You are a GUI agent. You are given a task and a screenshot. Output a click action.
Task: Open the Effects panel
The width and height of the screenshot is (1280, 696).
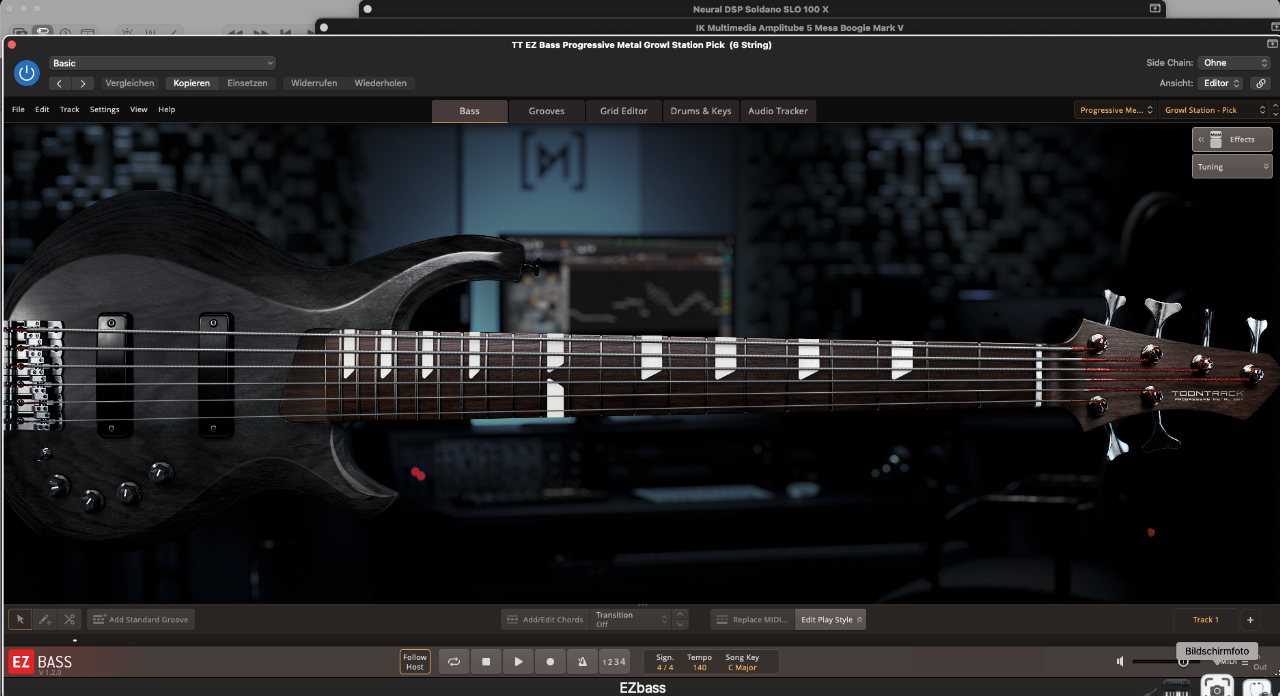pos(1232,139)
